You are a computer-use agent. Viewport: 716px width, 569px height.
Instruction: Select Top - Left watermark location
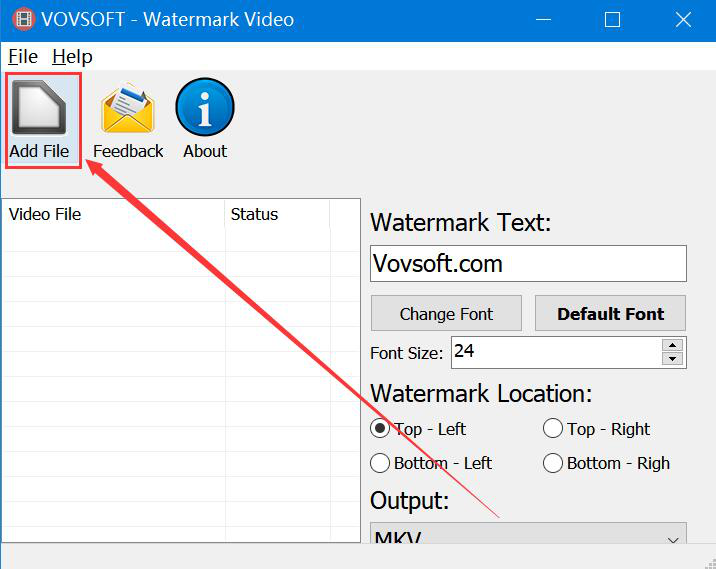coord(380,429)
